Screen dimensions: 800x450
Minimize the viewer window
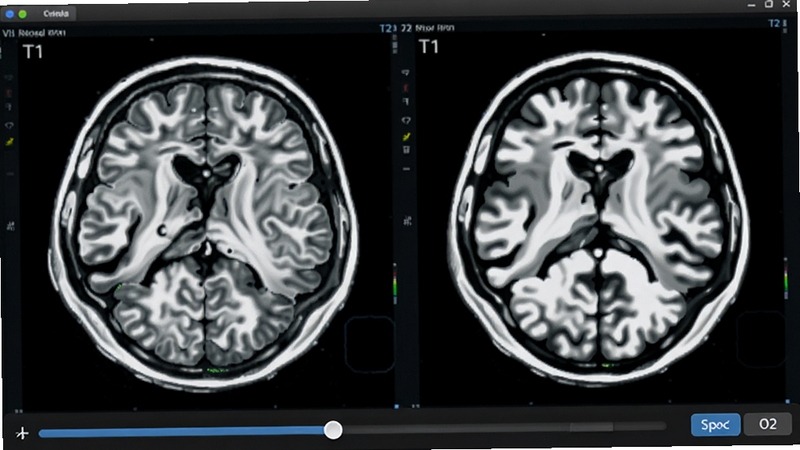pos(752,5)
